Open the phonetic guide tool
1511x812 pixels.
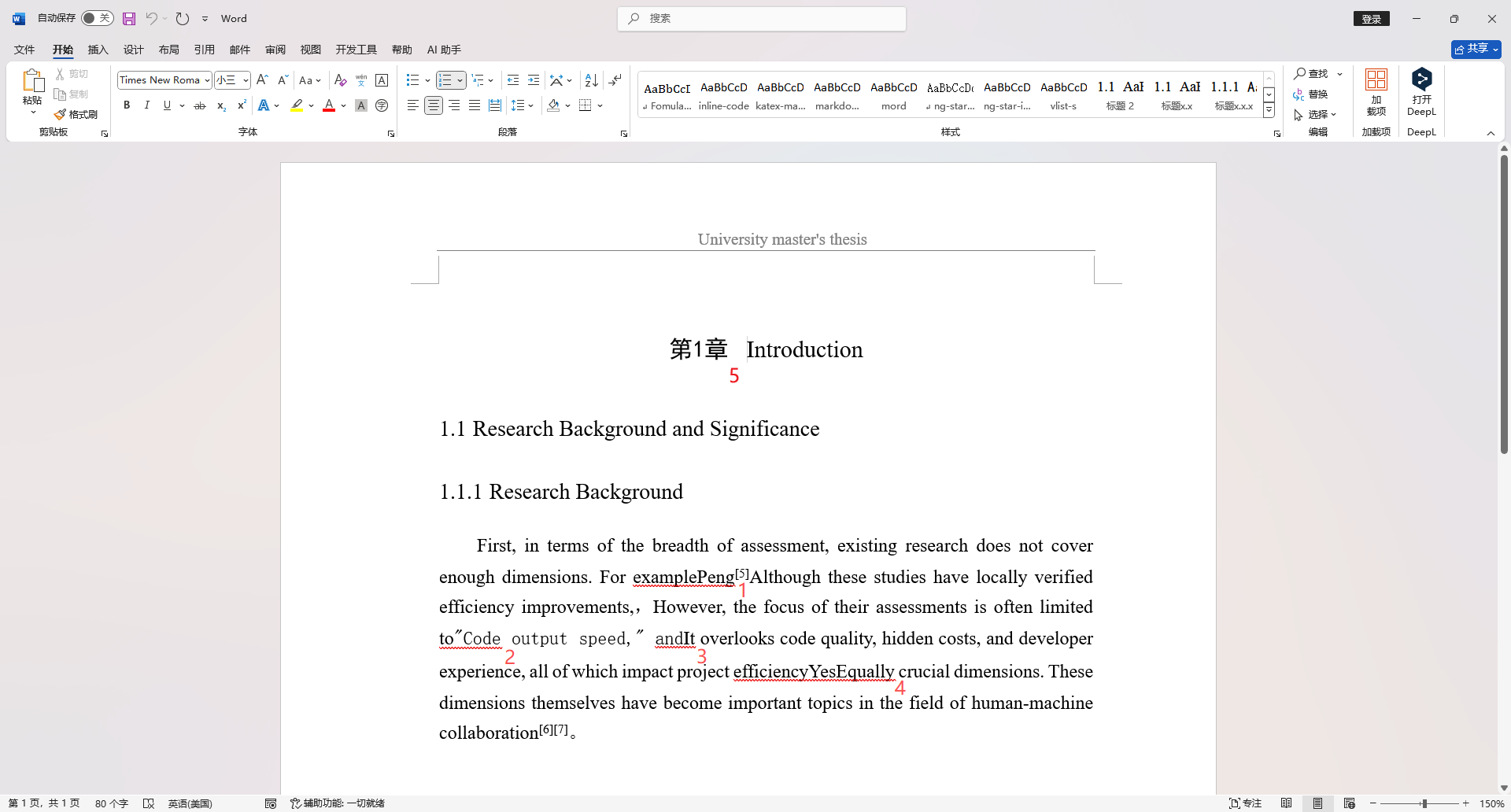point(361,80)
